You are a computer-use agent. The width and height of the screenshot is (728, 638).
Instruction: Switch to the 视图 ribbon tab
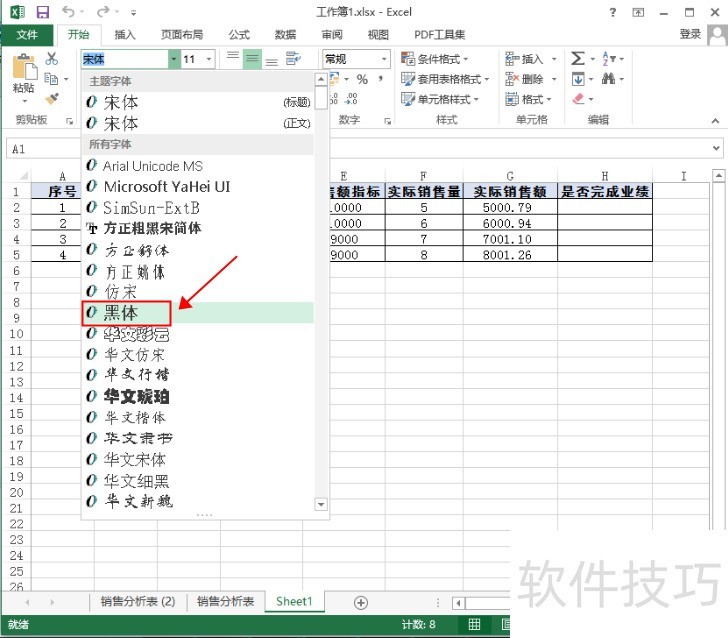click(x=378, y=35)
